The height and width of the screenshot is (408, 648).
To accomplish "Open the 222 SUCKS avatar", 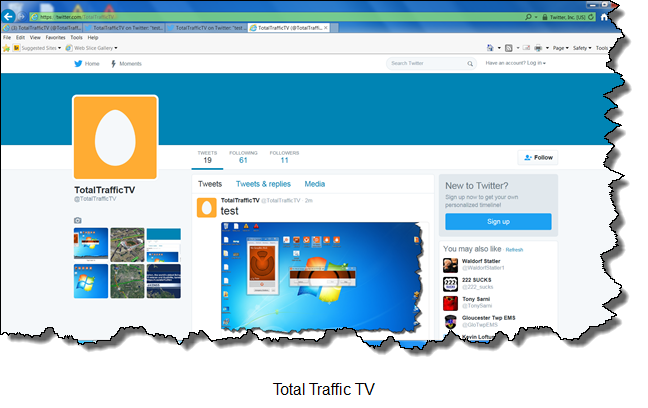I will point(450,284).
